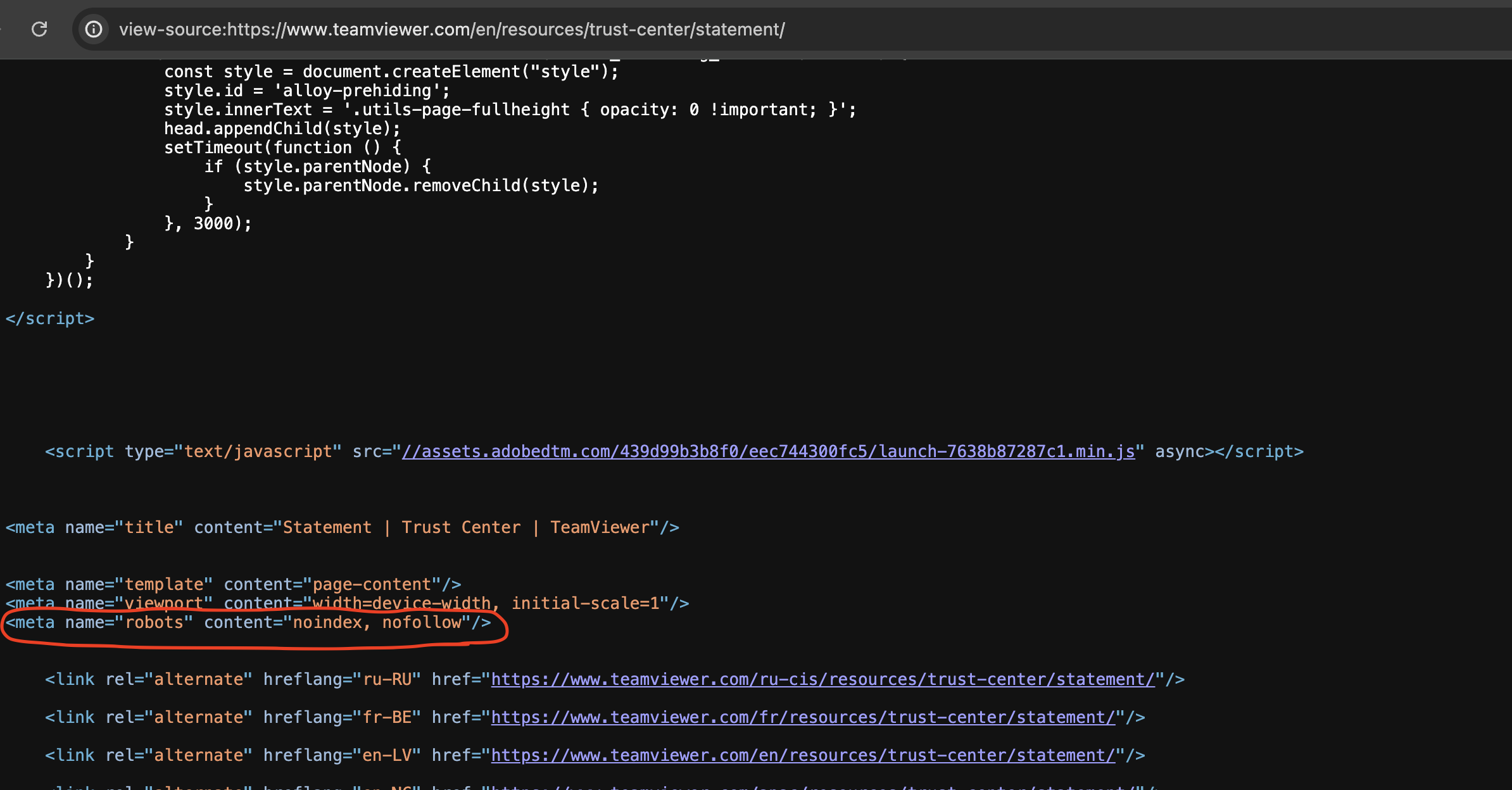Click the meta viewport device-width line
Image resolution: width=1512 pixels, height=790 pixels.
(x=348, y=603)
